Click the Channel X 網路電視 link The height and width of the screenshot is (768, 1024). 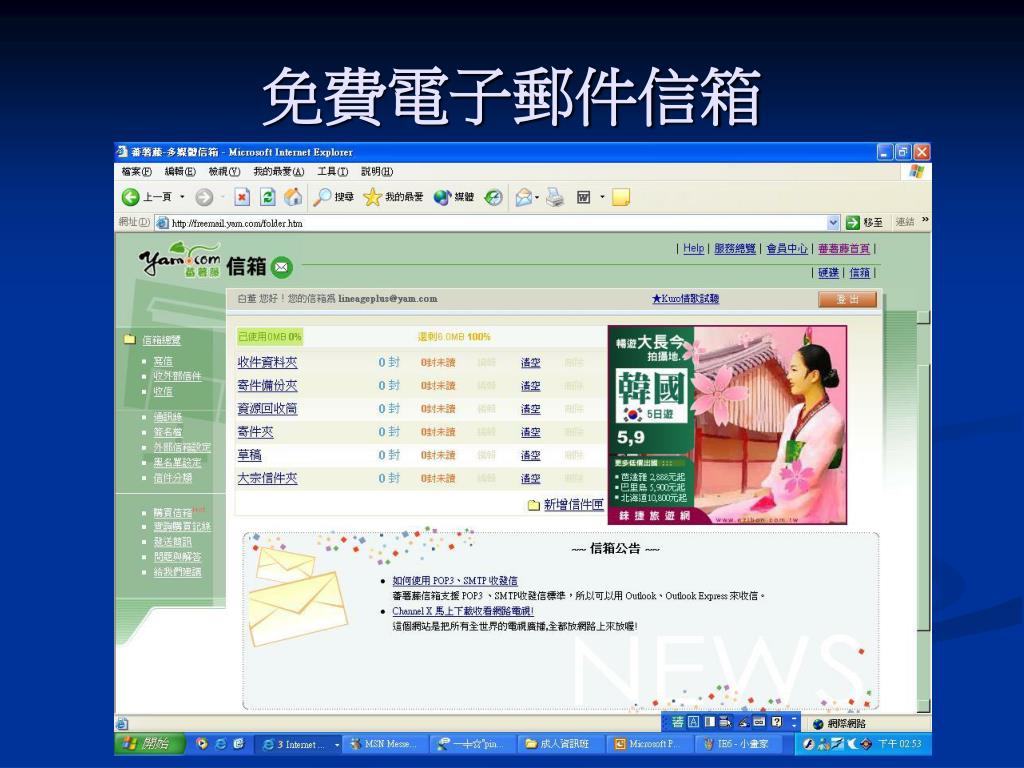point(463,611)
